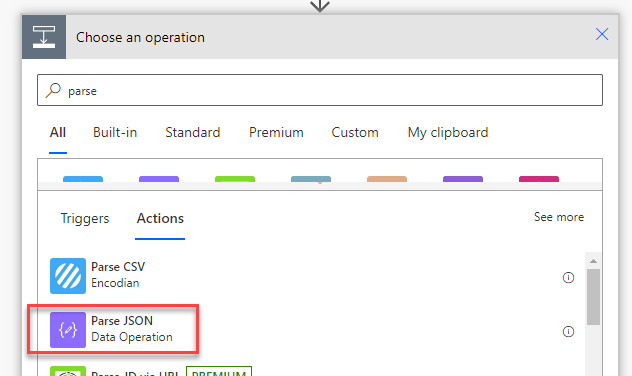Open info for Parse CSV action

568,277
